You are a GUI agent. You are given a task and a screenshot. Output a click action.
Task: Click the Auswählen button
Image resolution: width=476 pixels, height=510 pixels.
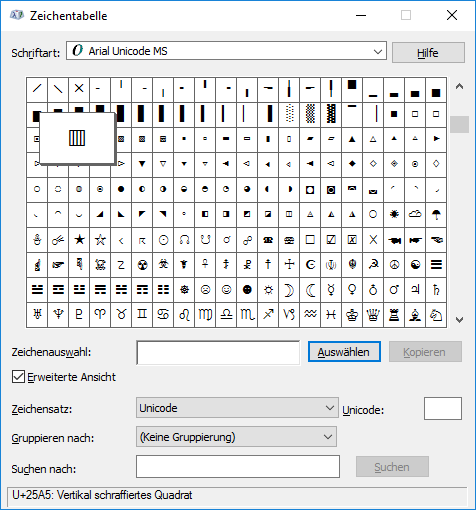coord(344,352)
